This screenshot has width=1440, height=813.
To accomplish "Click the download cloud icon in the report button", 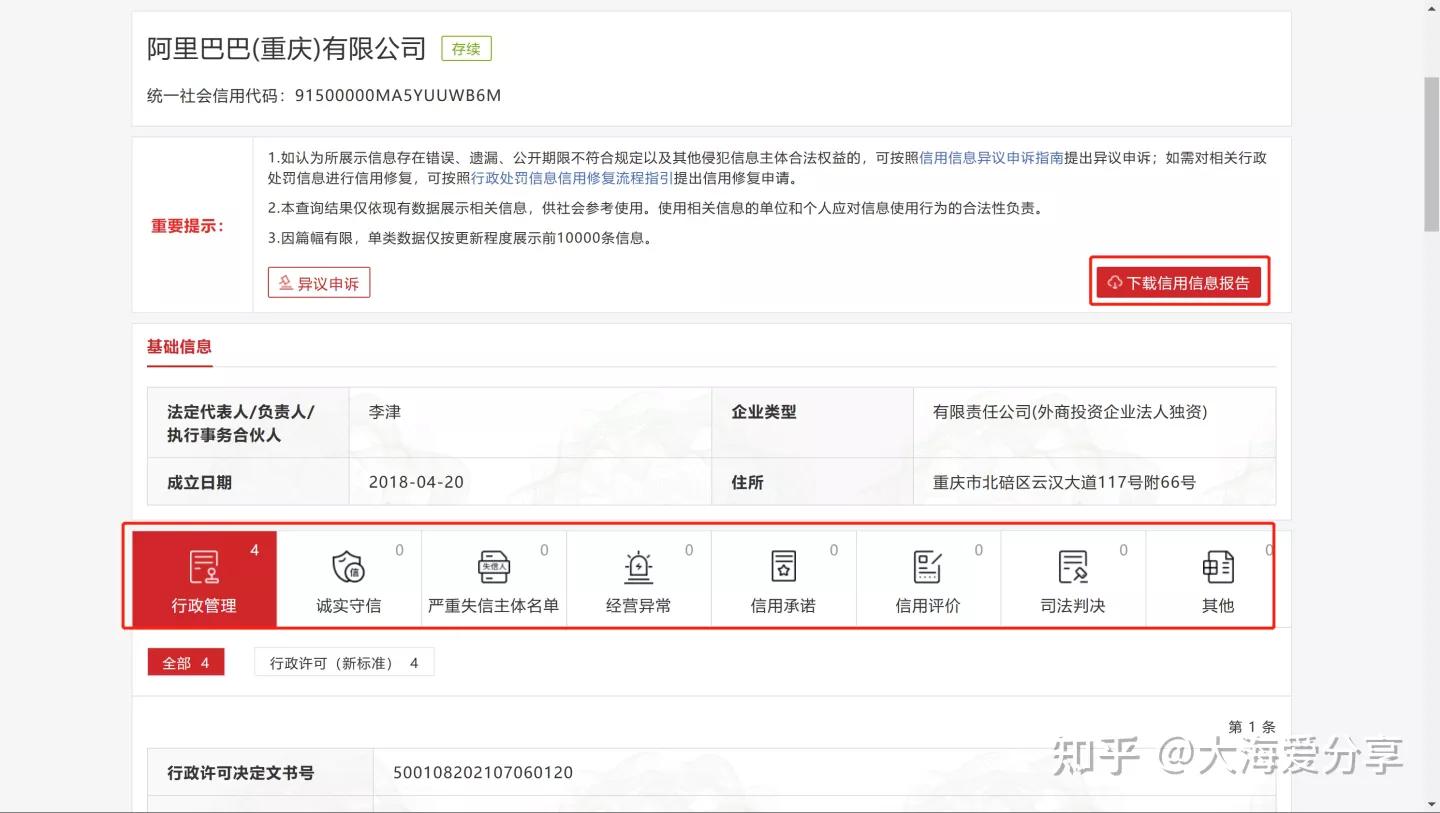I will tap(1113, 282).
